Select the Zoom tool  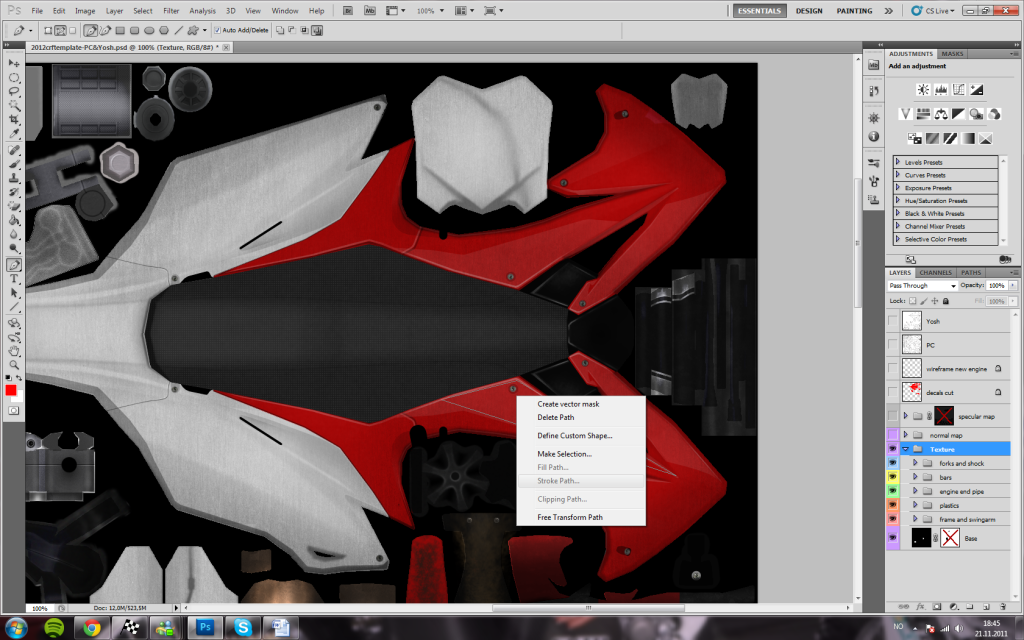(x=14, y=365)
